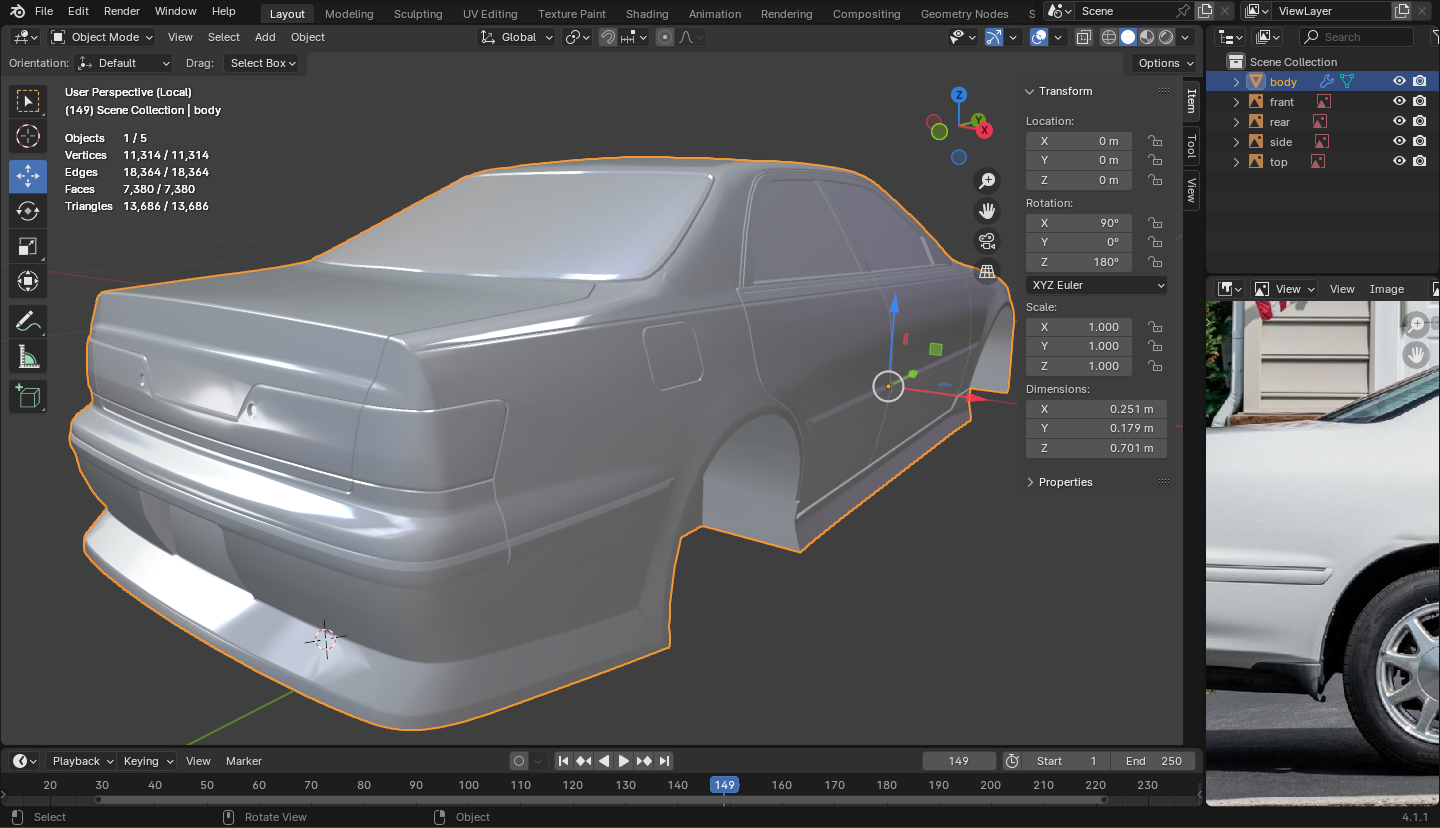Toggle camera view with the camera icon
Image resolution: width=1440 pixels, height=828 pixels.
[987, 241]
